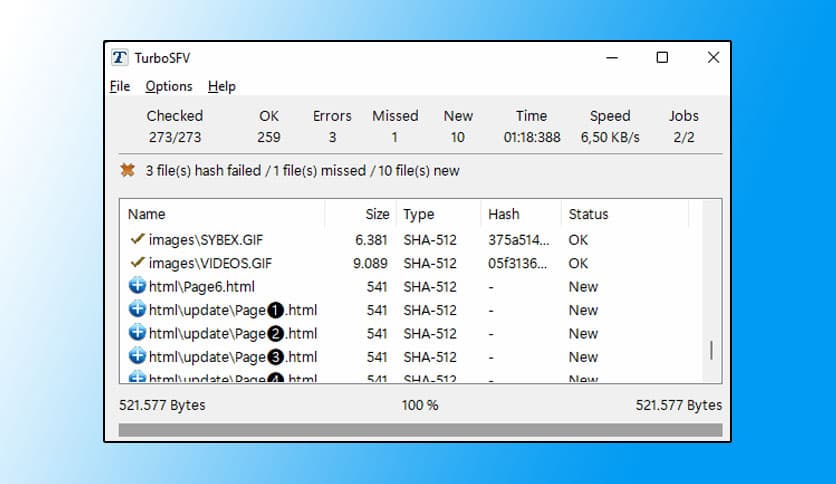The width and height of the screenshot is (836, 484).
Task: Close the TurboSFV window
Action: click(x=713, y=58)
